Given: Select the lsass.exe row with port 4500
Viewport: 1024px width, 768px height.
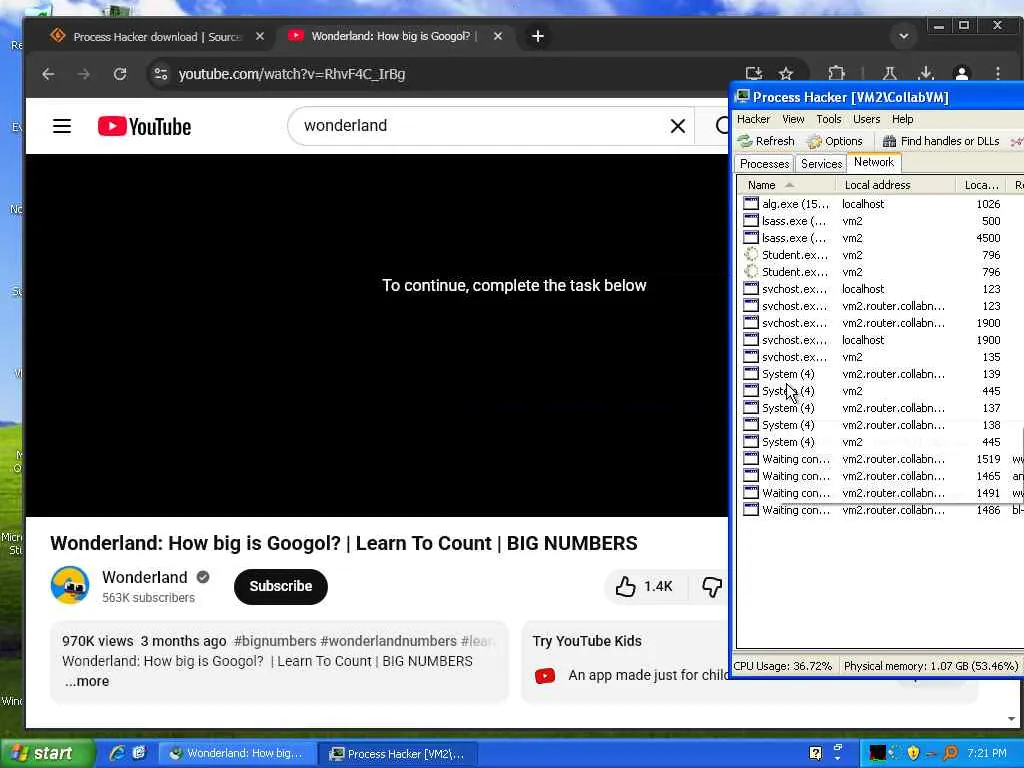Looking at the screenshot, I should 879,238.
